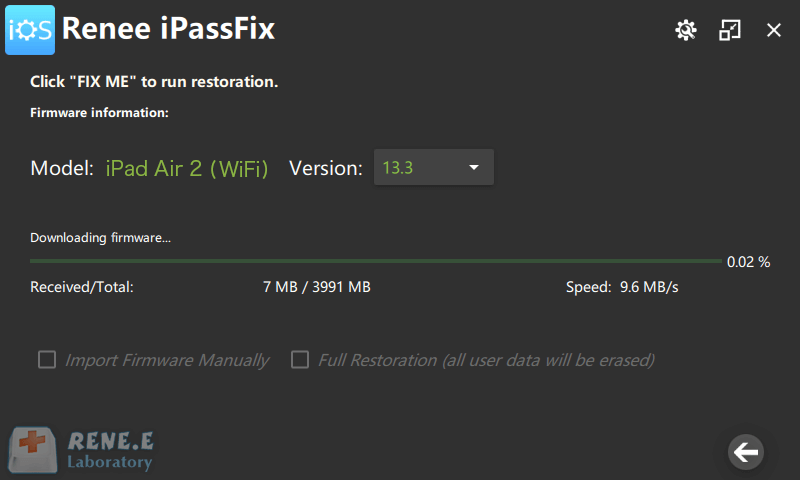Click the 13.3 version value
Screen dimensions: 800x480
click(x=398, y=168)
